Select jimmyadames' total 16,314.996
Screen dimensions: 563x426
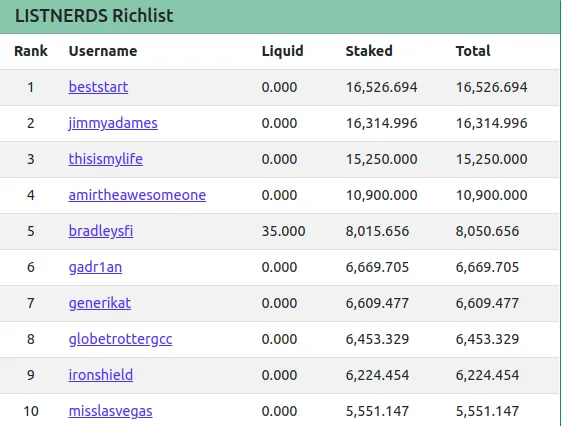(x=492, y=124)
